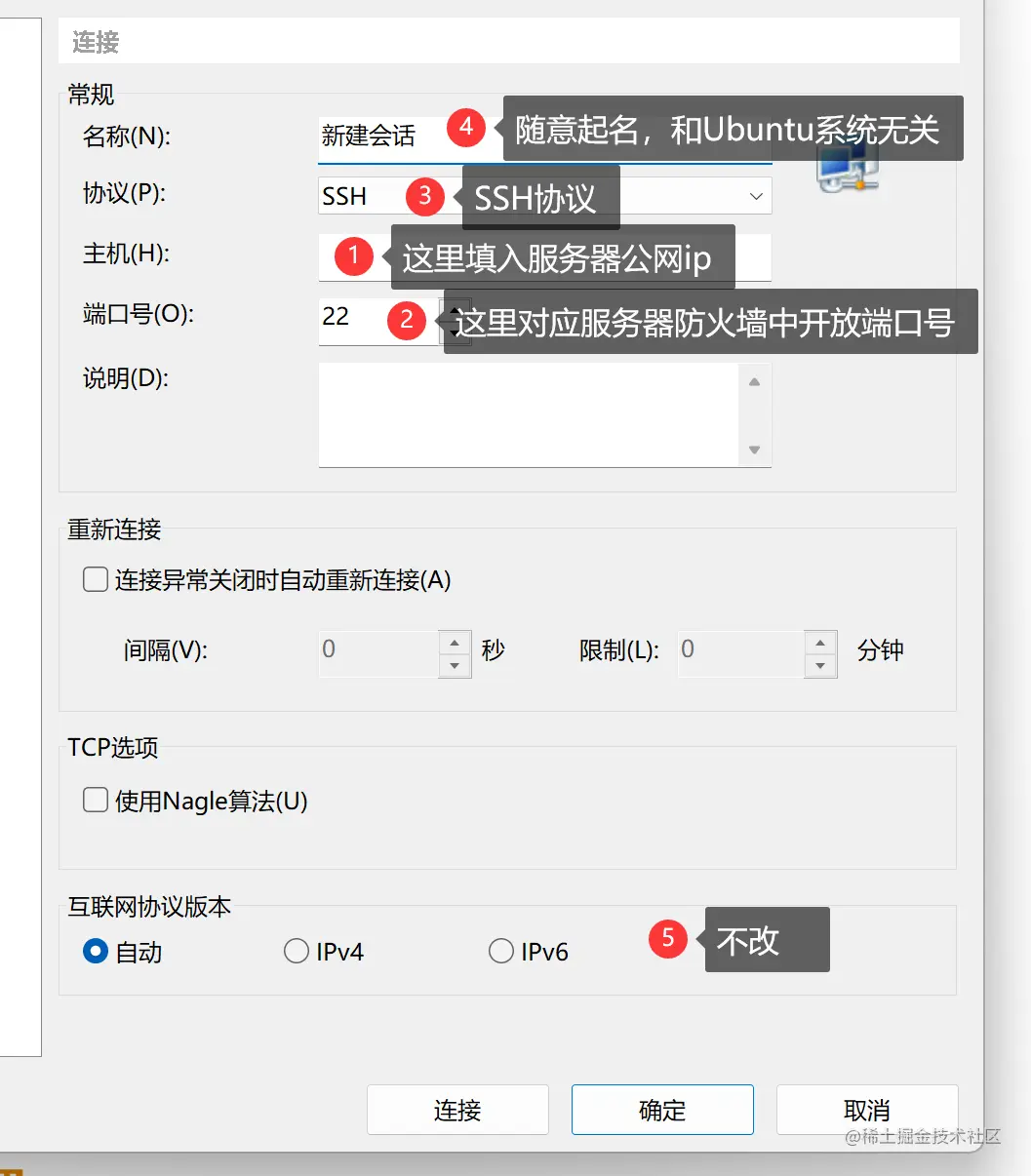Decrease the 限制 minutes stepper

[820, 666]
